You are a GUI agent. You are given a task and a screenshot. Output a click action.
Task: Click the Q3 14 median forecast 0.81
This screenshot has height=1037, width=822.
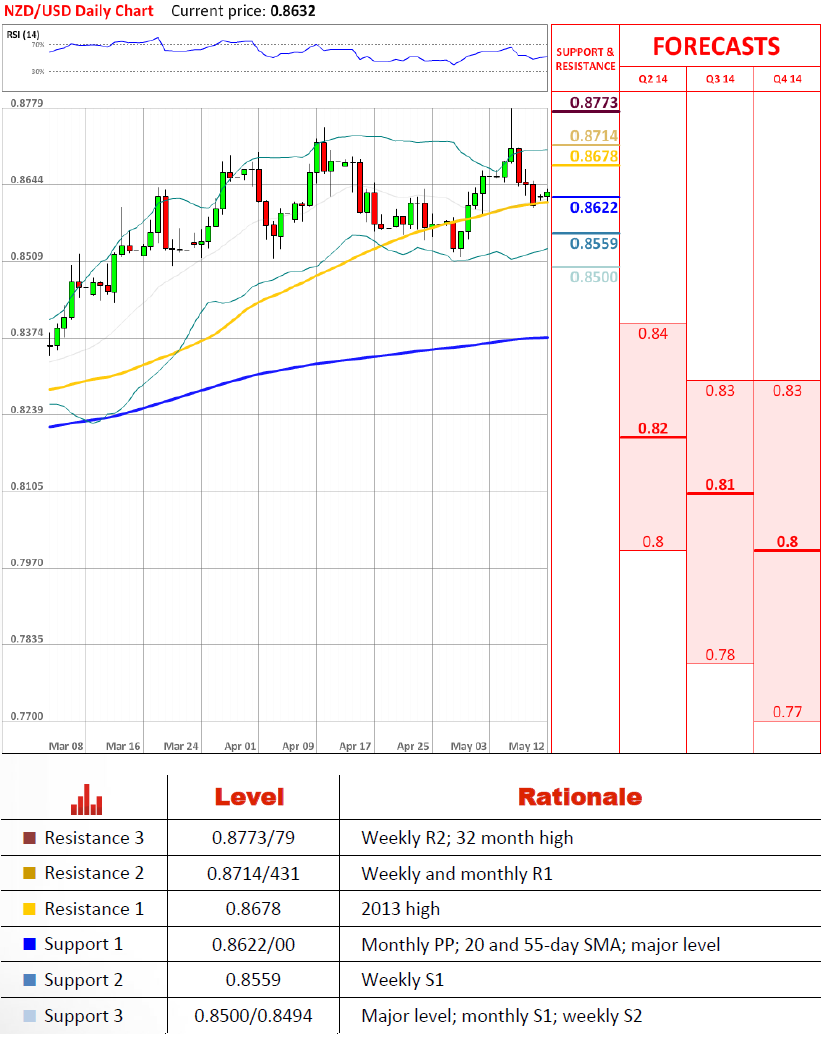click(x=720, y=485)
